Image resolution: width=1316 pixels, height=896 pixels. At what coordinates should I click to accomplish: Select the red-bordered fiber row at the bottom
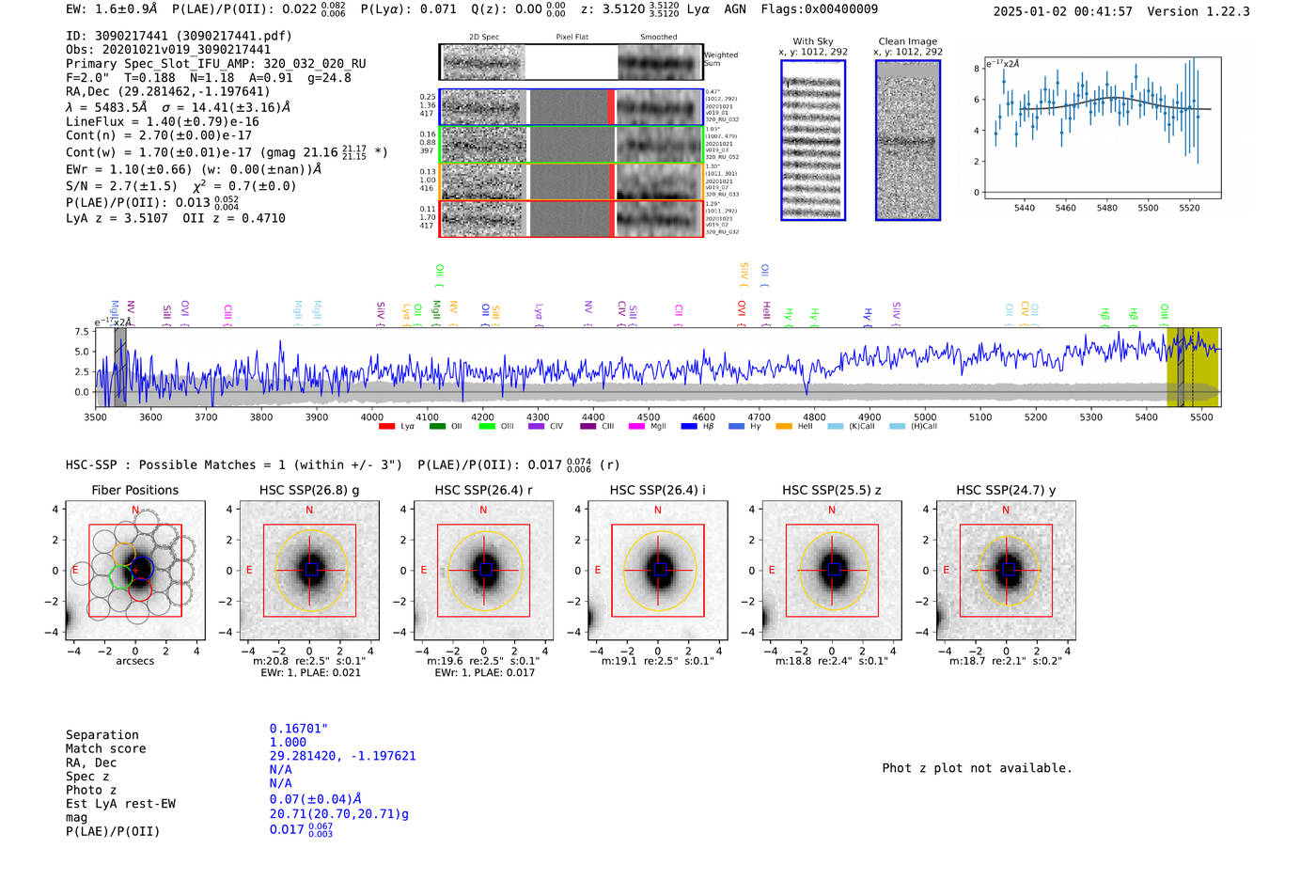(572, 218)
